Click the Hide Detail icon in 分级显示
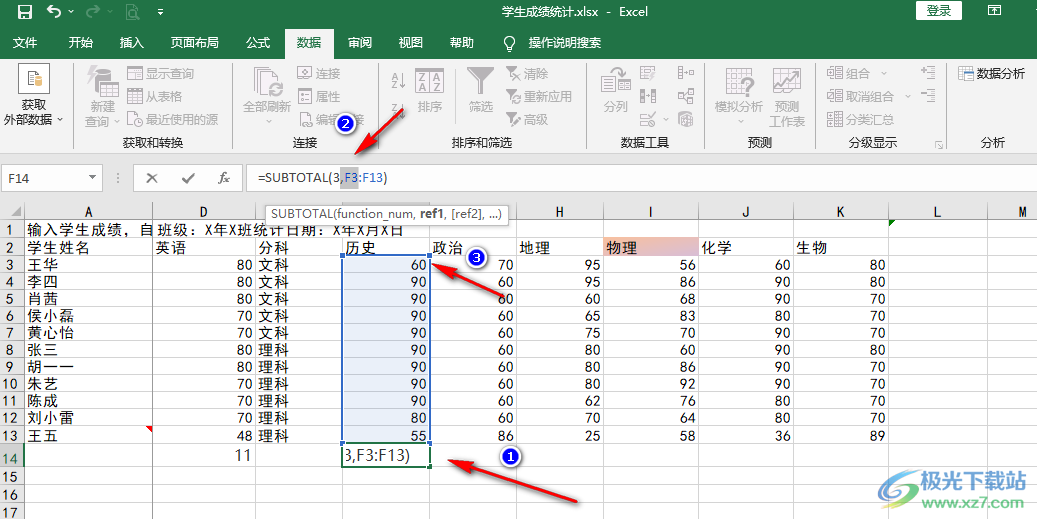Screen dimensions: 1037x519 click(x=928, y=97)
